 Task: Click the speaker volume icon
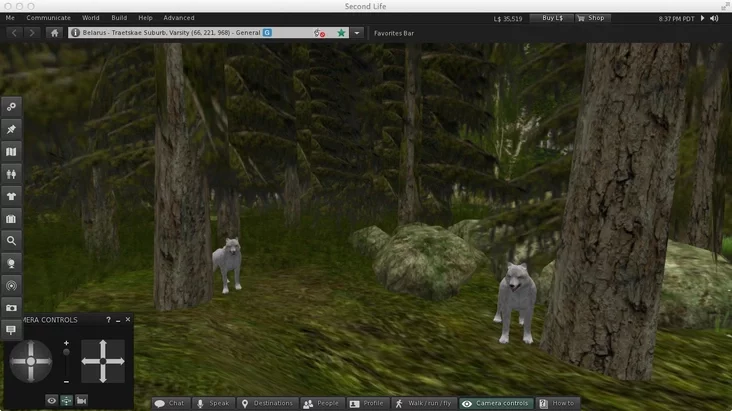(714, 18)
